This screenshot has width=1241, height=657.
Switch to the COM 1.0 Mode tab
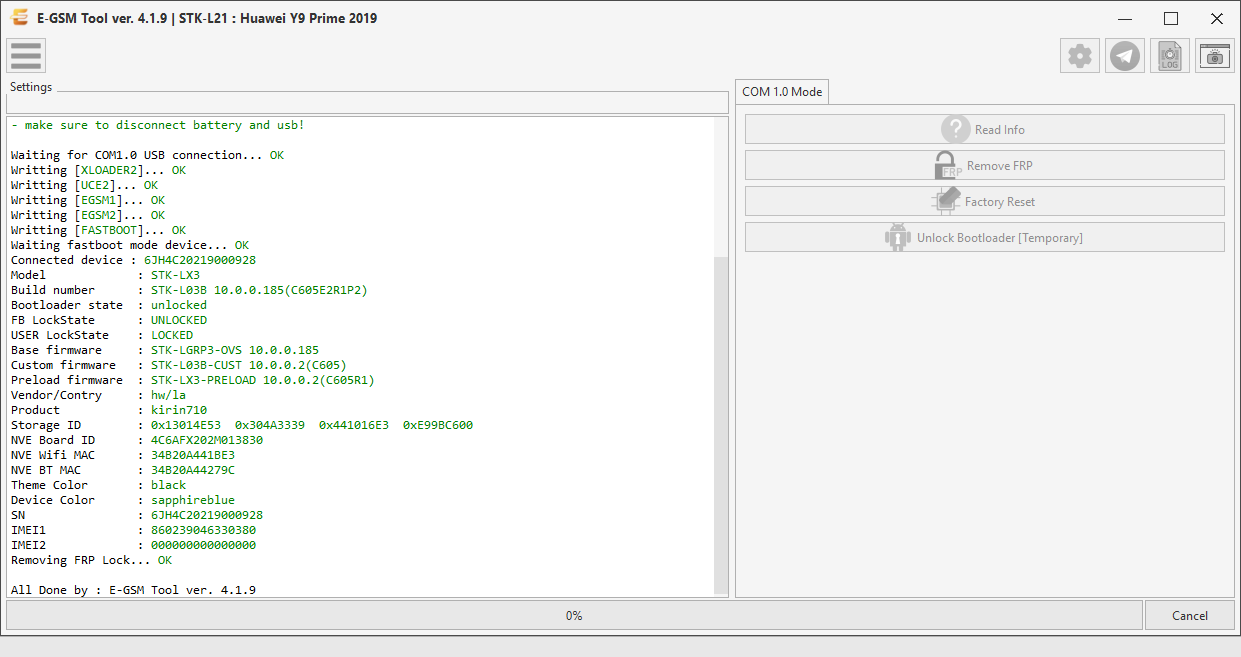782,91
